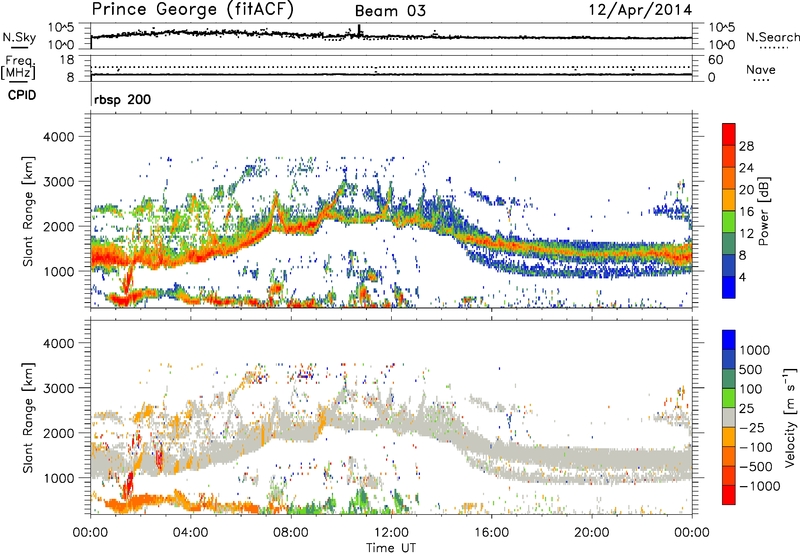This screenshot has height=554, width=800.
Task: Select the '12:00' time tick label
Action: (391, 533)
